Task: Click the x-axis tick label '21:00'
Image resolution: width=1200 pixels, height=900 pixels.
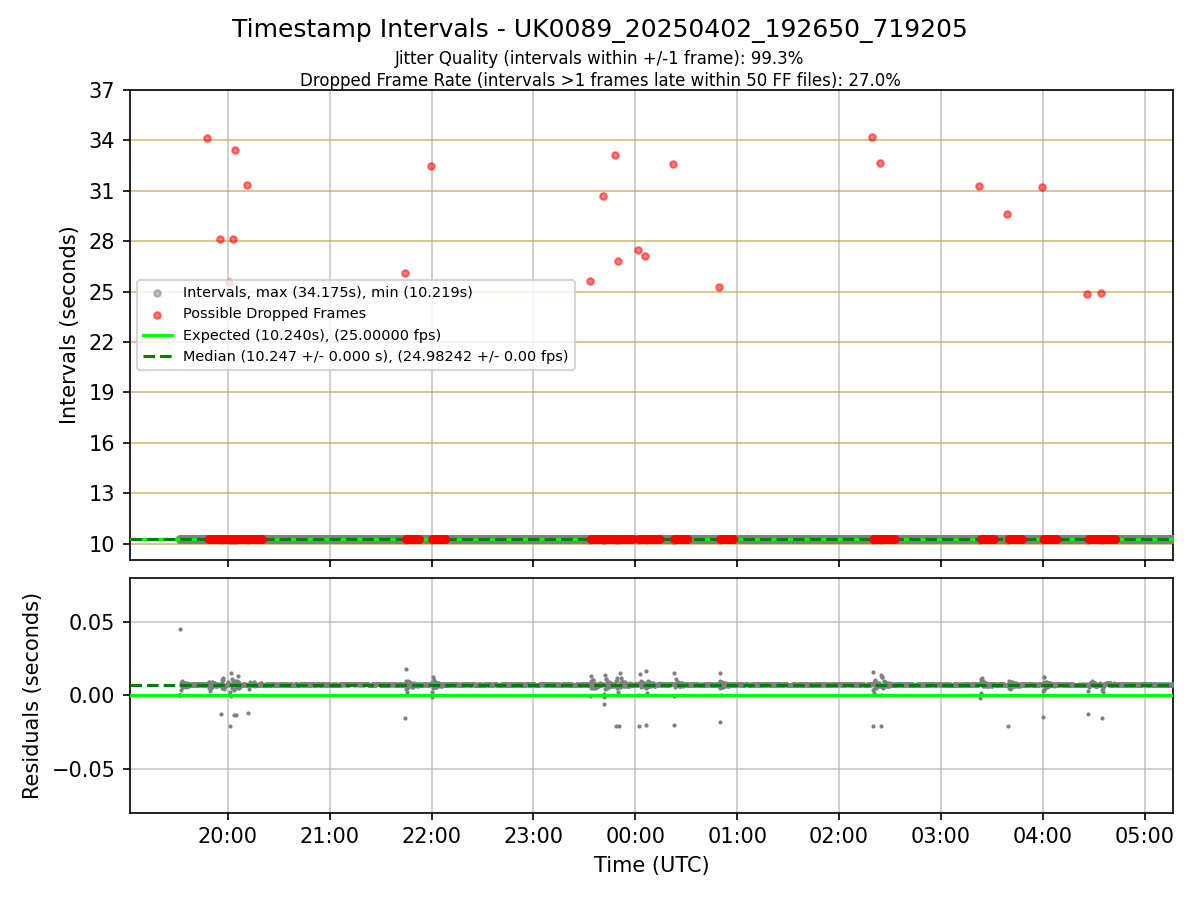Action: point(330,834)
